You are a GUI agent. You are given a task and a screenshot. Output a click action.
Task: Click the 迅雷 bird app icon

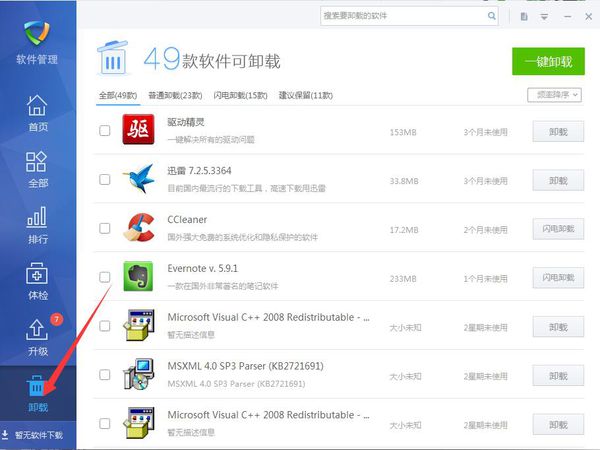tap(139, 178)
